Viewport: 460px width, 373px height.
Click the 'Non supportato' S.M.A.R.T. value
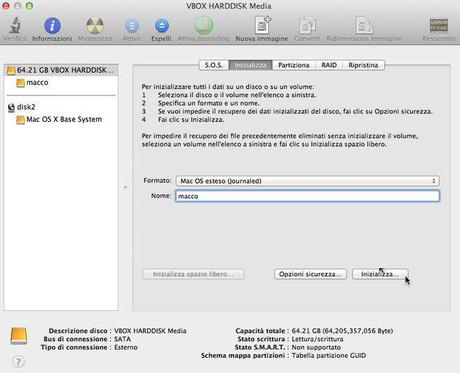coord(316,347)
